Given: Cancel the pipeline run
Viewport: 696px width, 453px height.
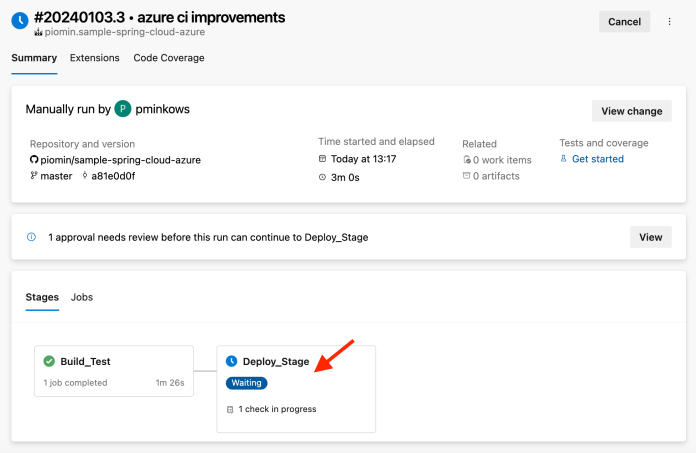Looking at the screenshot, I should 624,21.
